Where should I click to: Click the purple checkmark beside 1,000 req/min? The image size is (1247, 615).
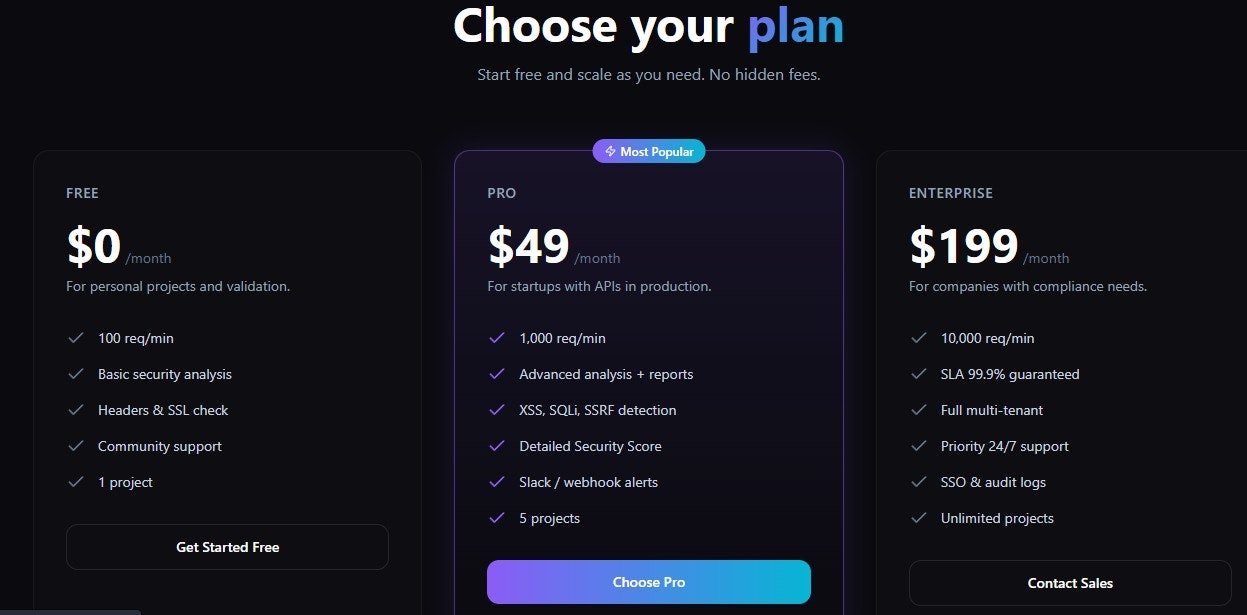click(x=497, y=338)
